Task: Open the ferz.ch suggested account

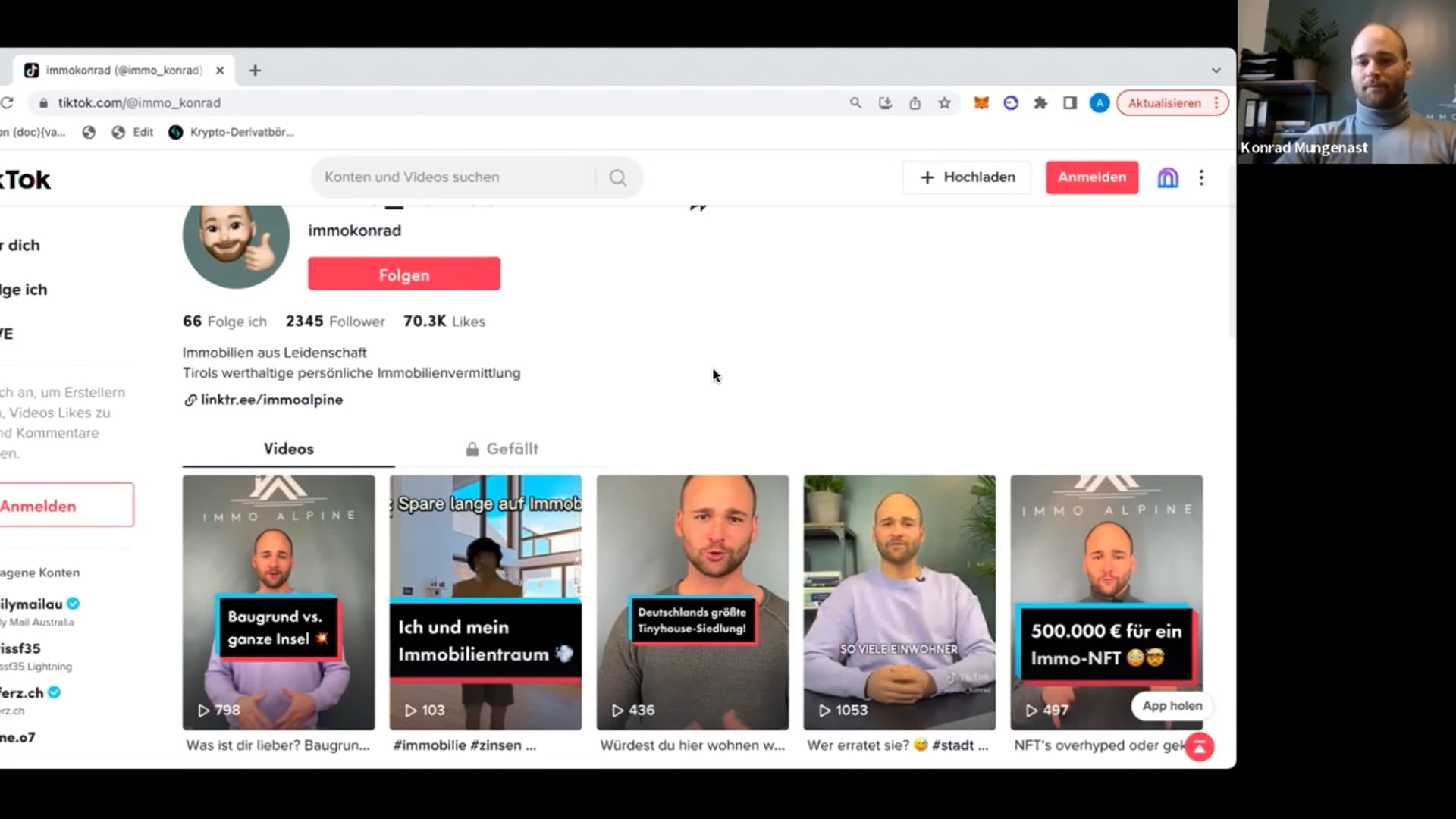Action: point(30,700)
